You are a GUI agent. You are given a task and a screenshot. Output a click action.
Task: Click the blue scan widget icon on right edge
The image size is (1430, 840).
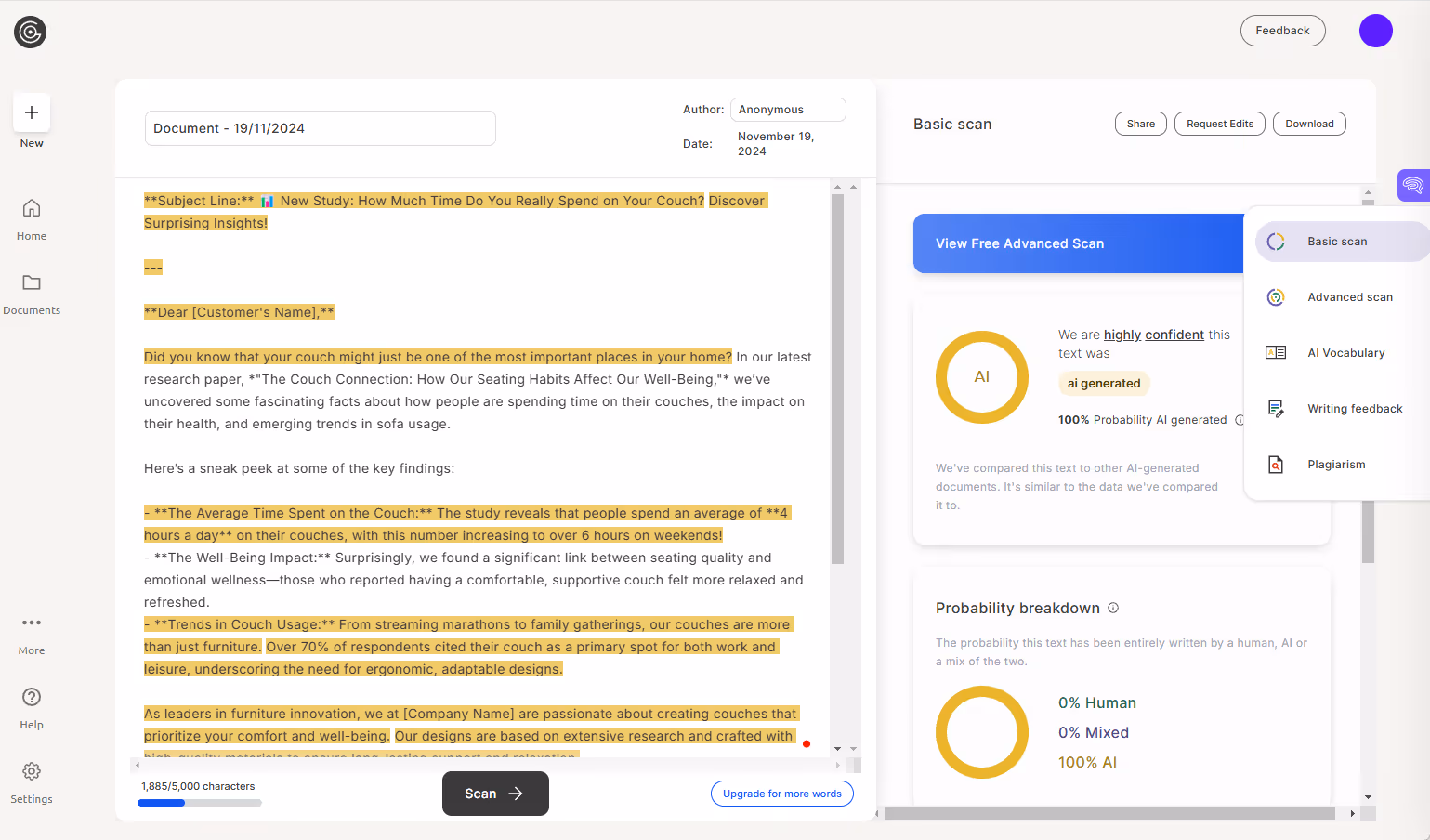(x=1415, y=185)
